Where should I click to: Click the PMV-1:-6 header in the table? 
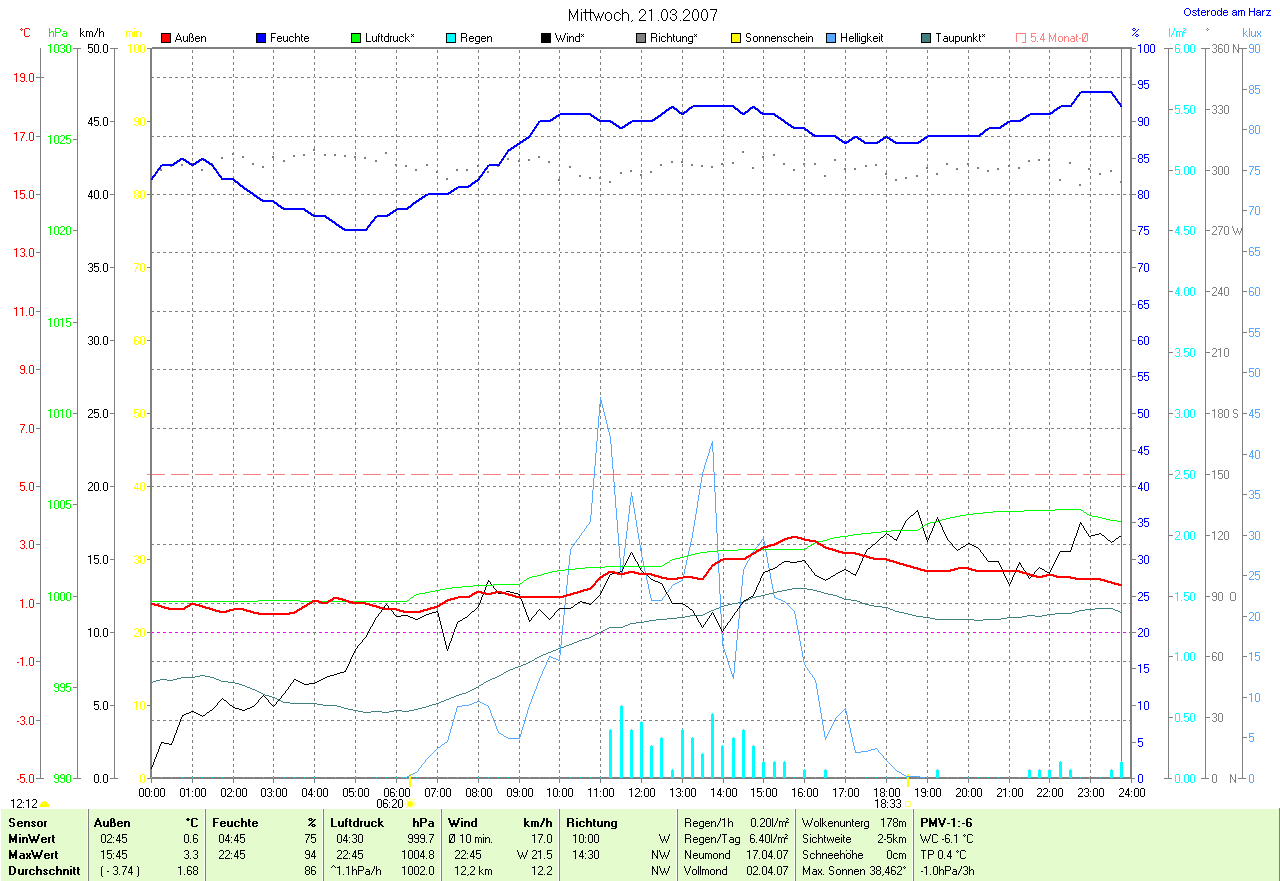947,823
